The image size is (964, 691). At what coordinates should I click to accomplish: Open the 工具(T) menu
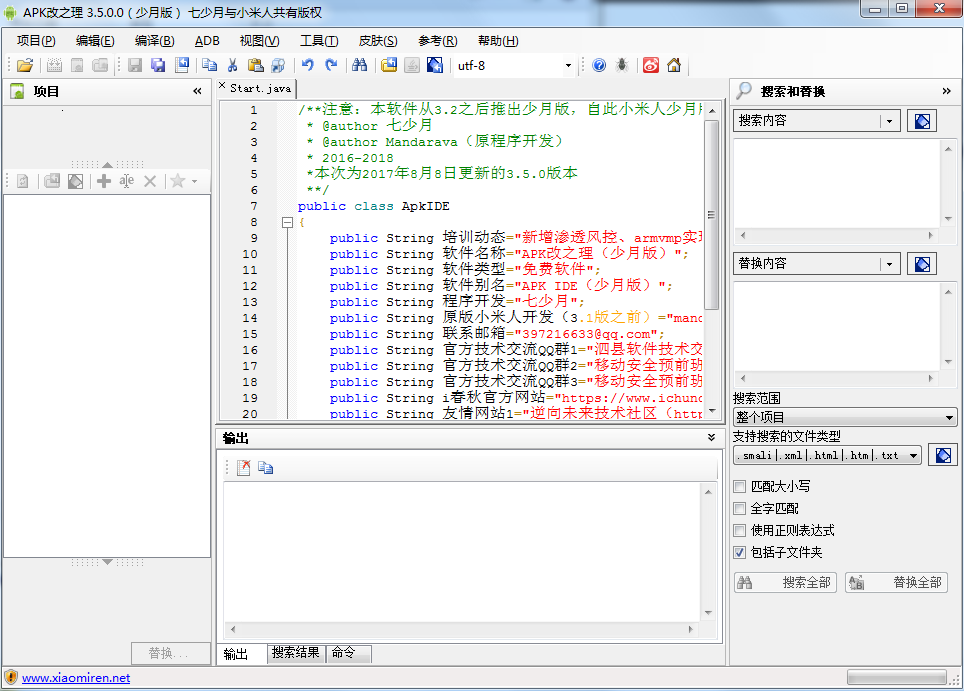point(318,41)
